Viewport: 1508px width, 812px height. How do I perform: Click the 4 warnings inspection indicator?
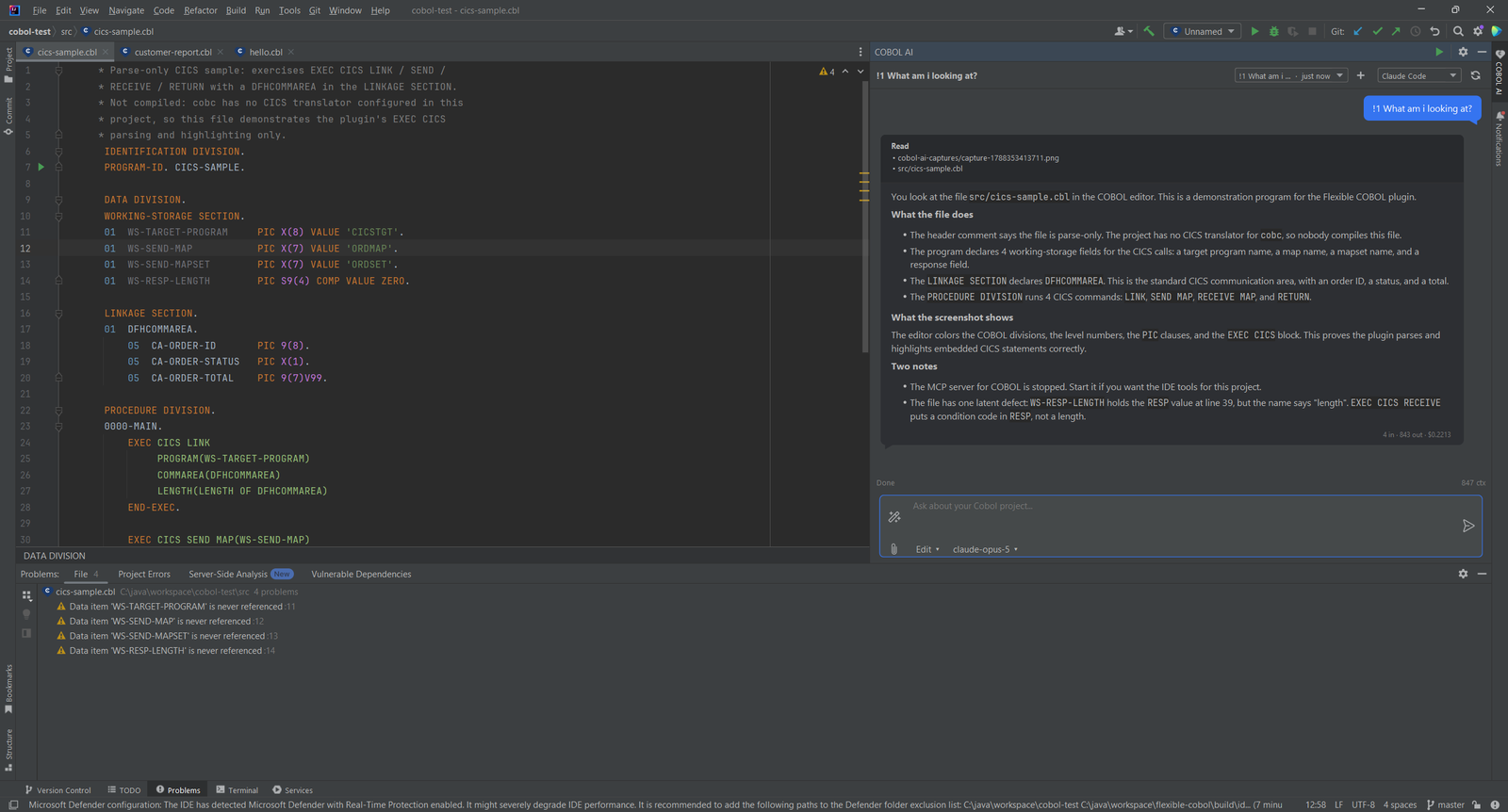827,72
